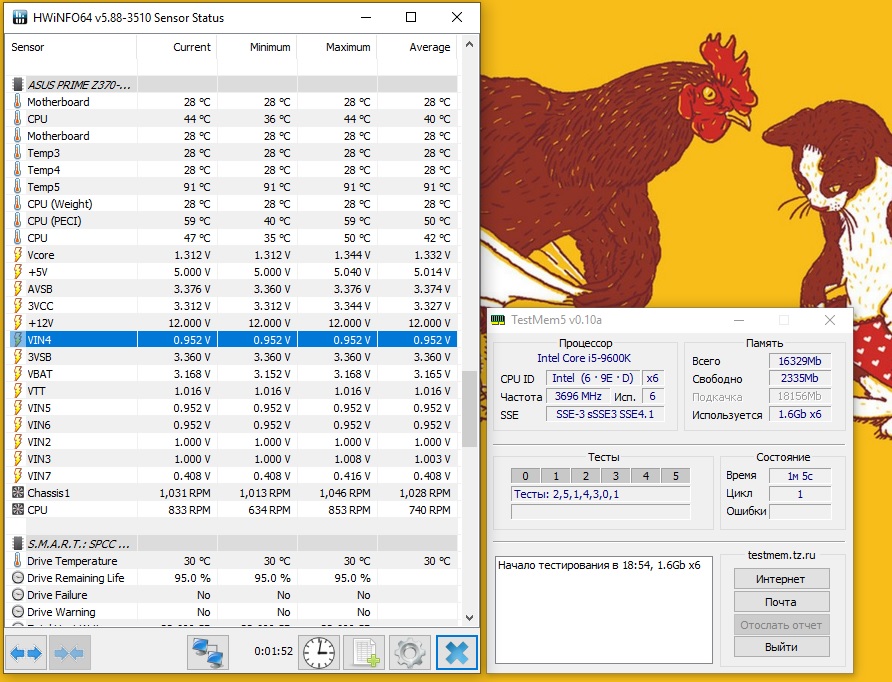Click the Current column header

[x=177, y=47]
